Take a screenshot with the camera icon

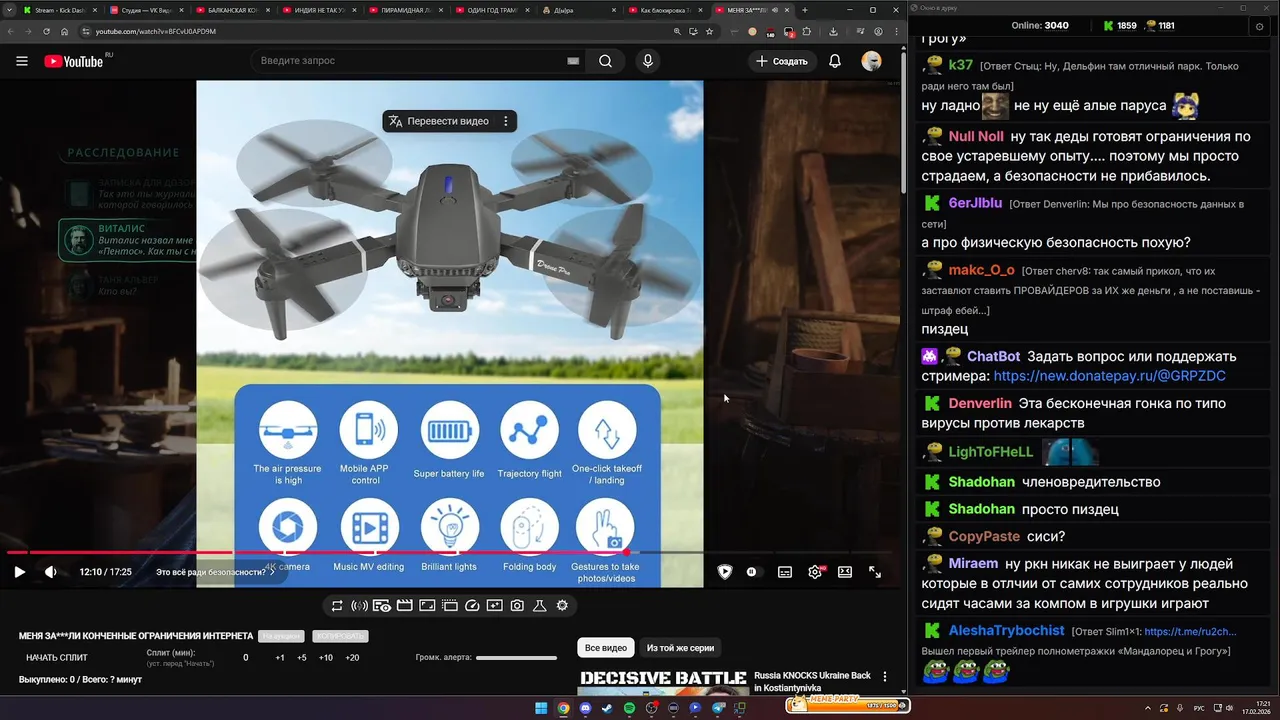pyautogui.click(x=517, y=605)
